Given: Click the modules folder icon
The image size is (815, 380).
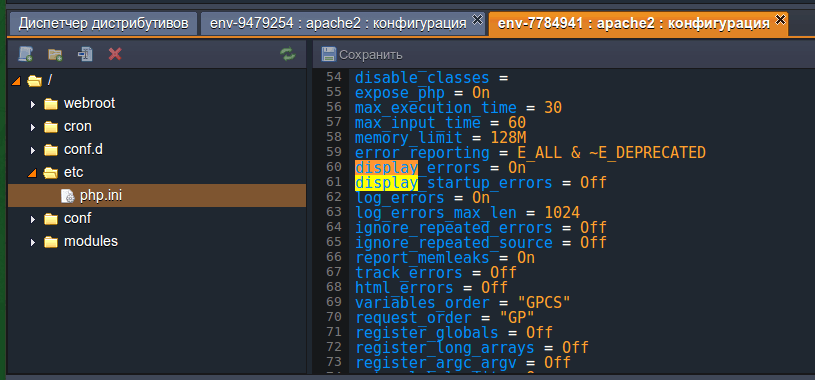Looking at the screenshot, I should coord(50,242).
